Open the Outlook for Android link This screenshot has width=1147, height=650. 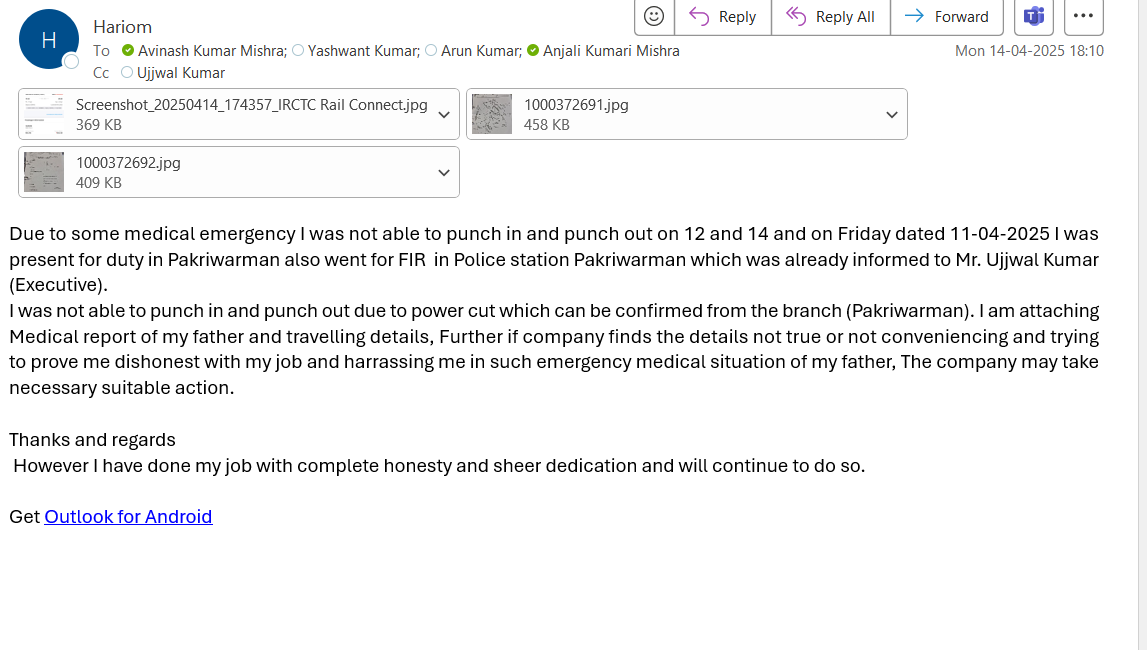tap(128, 517)
